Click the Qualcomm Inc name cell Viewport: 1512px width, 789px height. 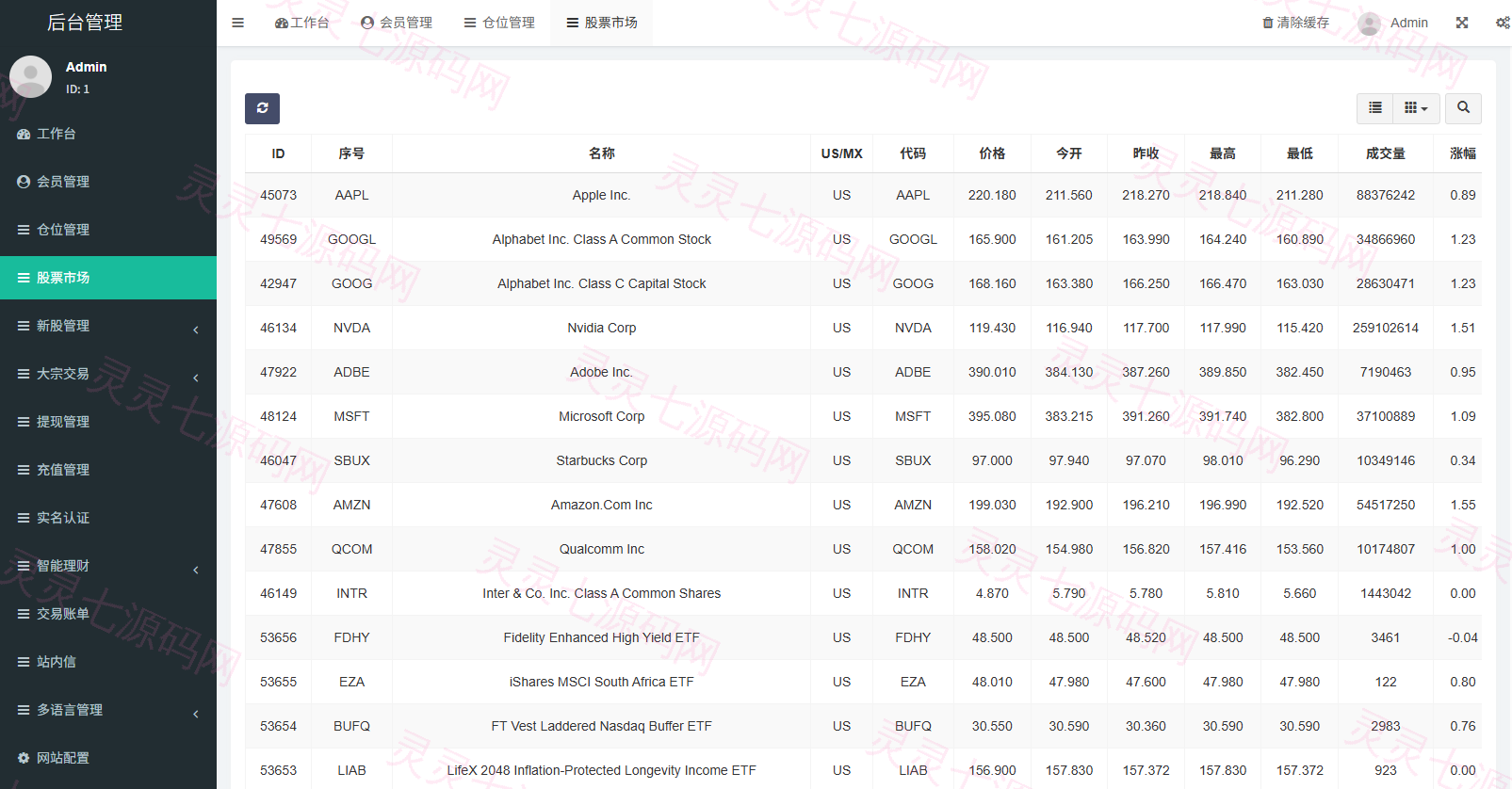(x=601, y=549)
